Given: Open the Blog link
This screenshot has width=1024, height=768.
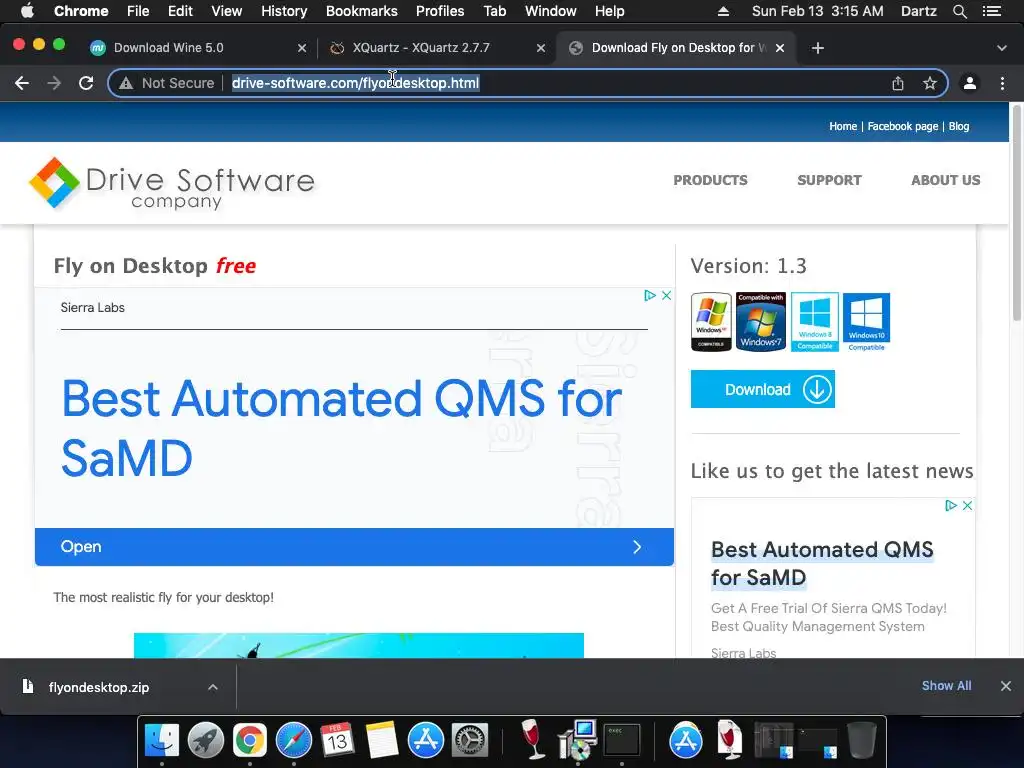Looking at the screenshot, I should point(959,126).
